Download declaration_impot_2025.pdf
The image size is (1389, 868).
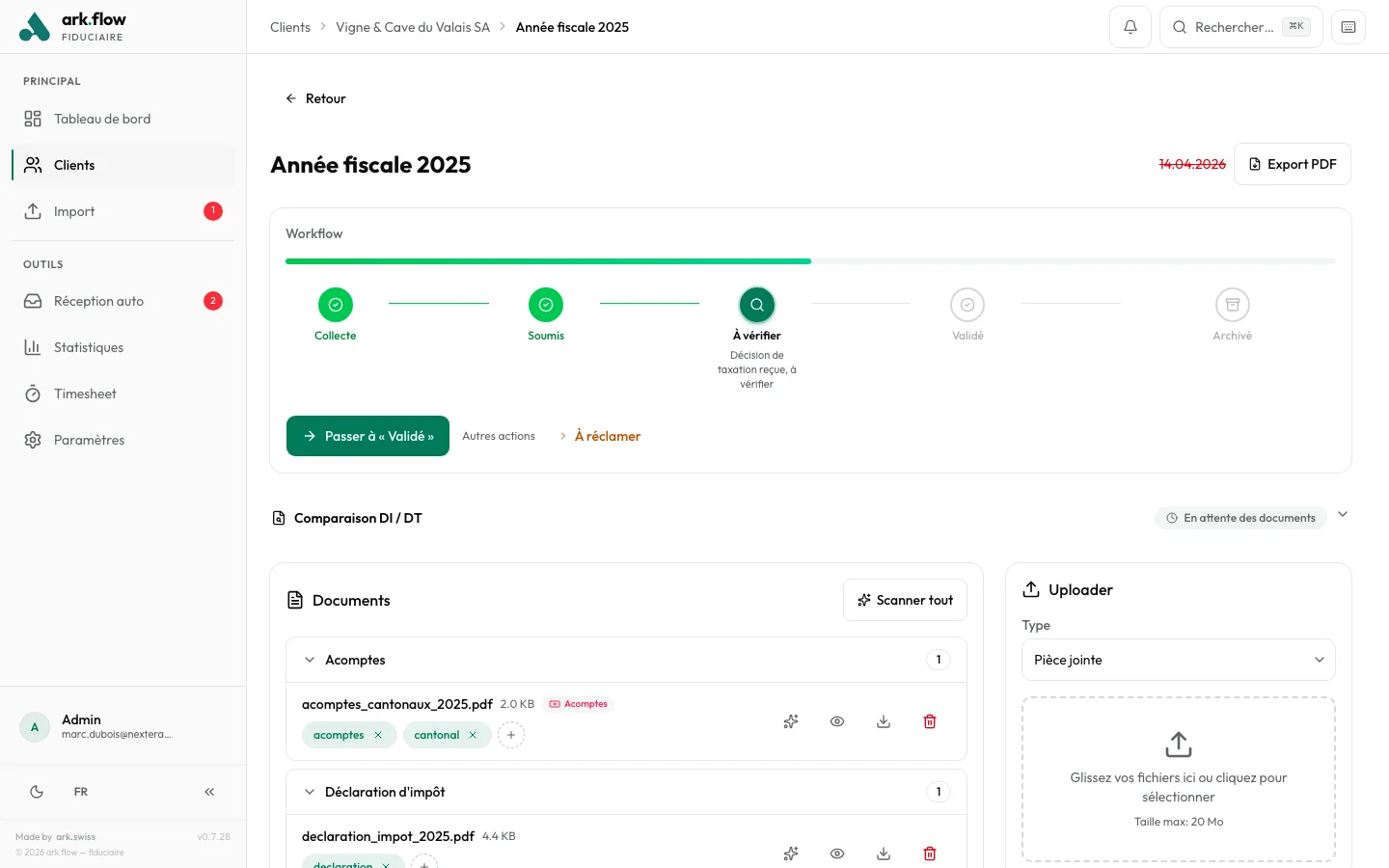point(883,854)
